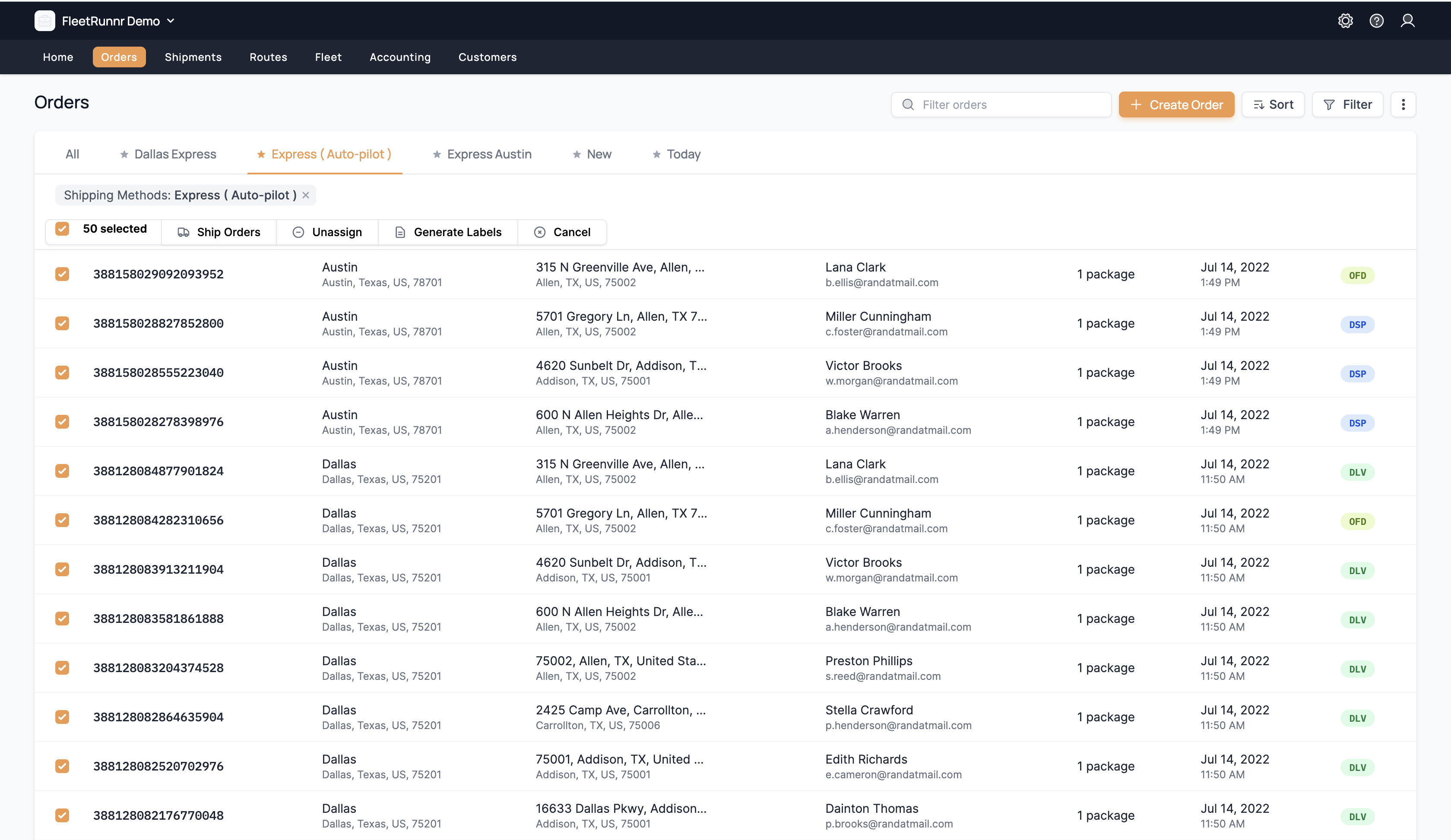This screenshot has height=840, width=1451.
Task: Click the Create Order button
Action: tap(1176, 104)
